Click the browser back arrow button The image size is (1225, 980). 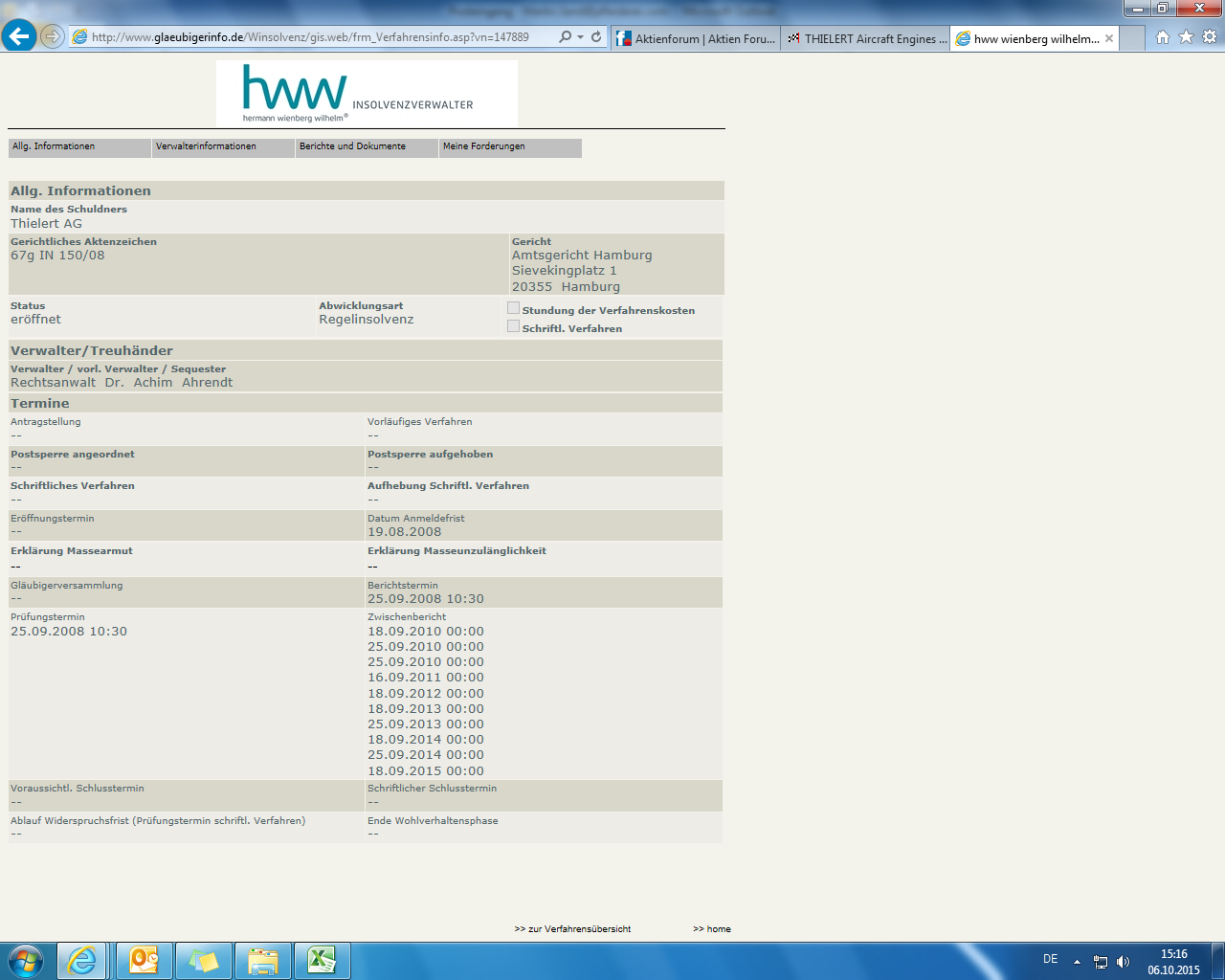point(18,36)
